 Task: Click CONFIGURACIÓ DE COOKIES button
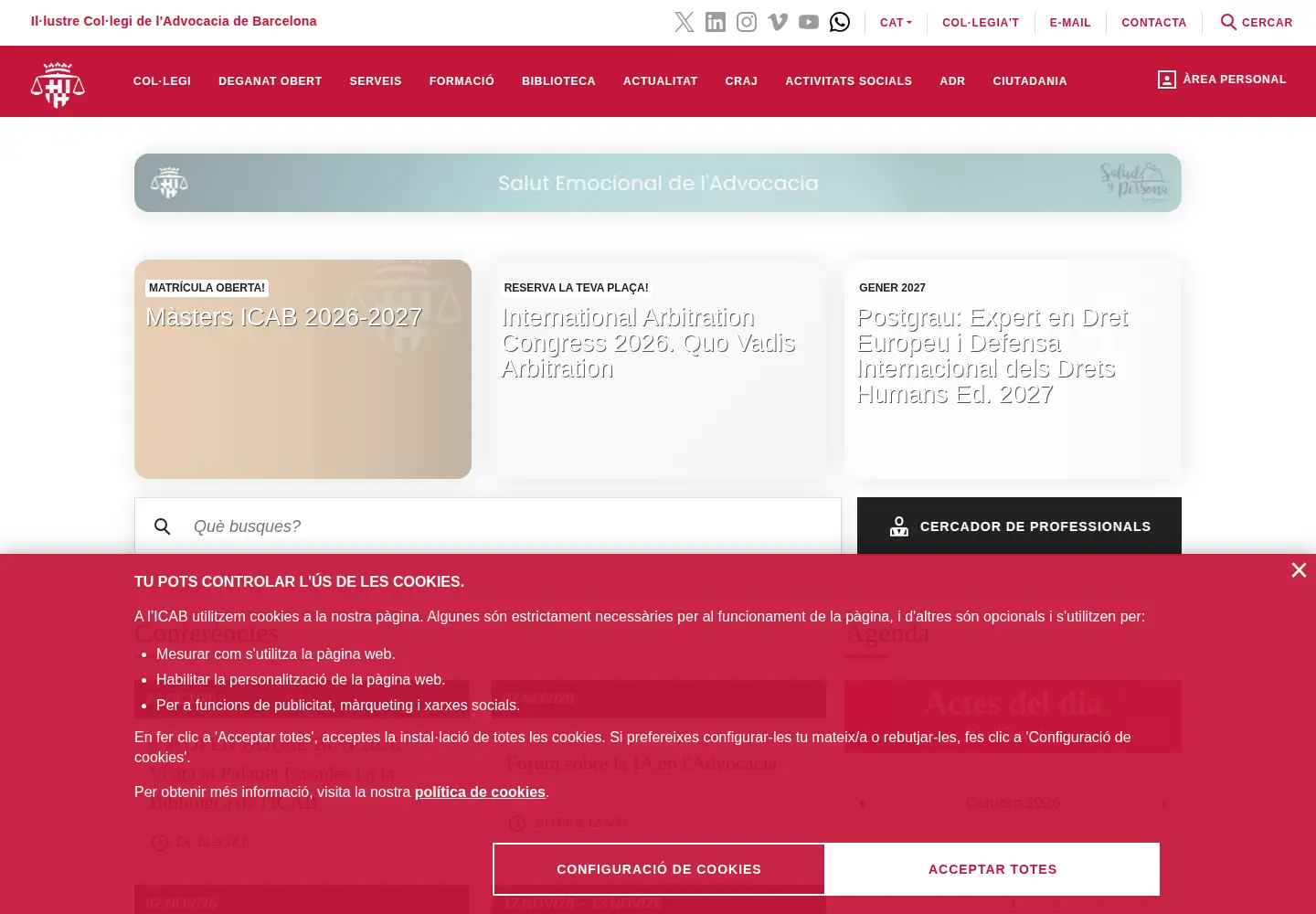(x=659, y=869)
